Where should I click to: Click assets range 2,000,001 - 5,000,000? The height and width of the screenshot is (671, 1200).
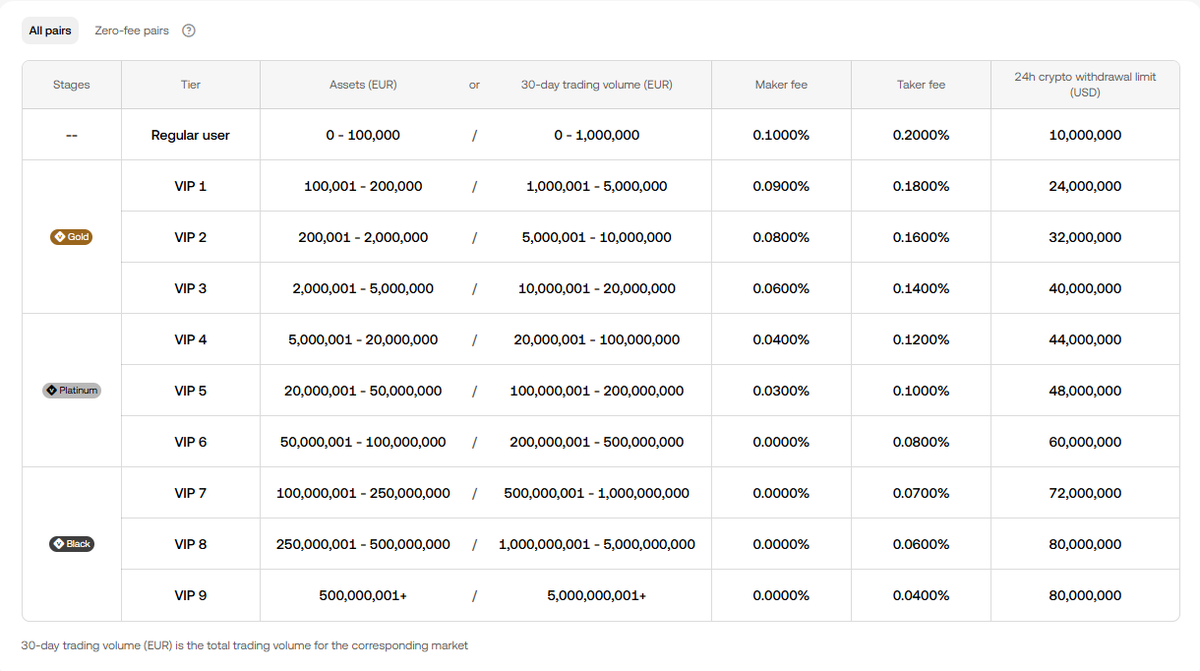[x=363, y=288]
